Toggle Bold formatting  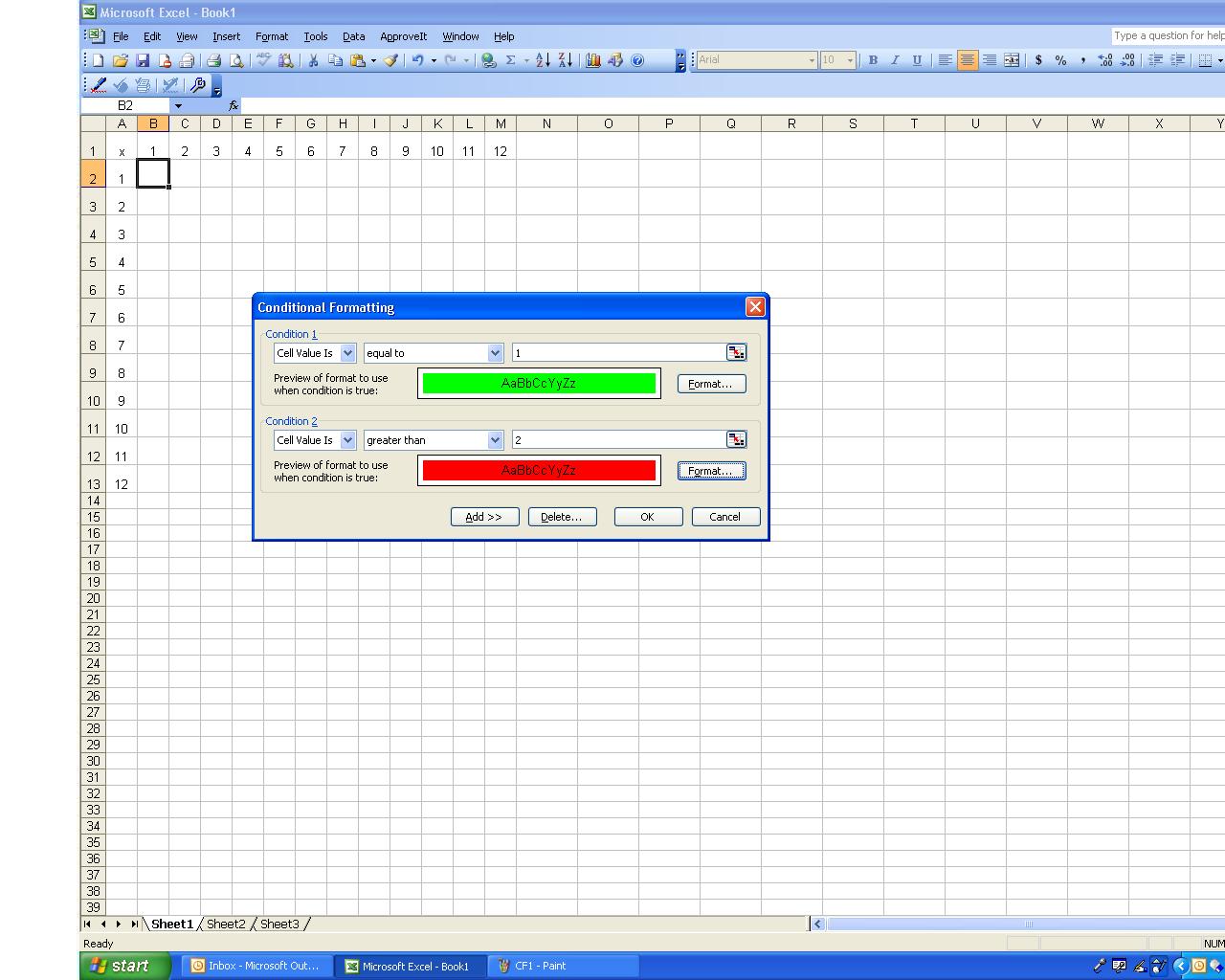(x=873, y=60)
